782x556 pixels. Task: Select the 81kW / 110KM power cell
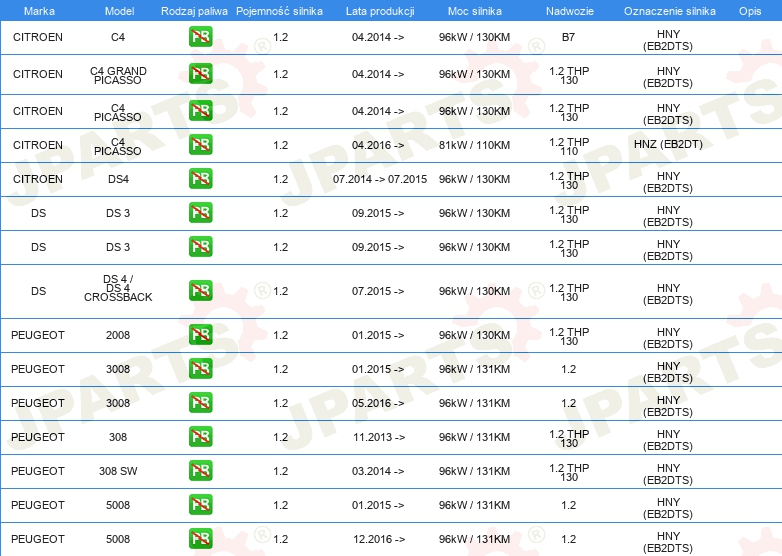tap(474, 145)
